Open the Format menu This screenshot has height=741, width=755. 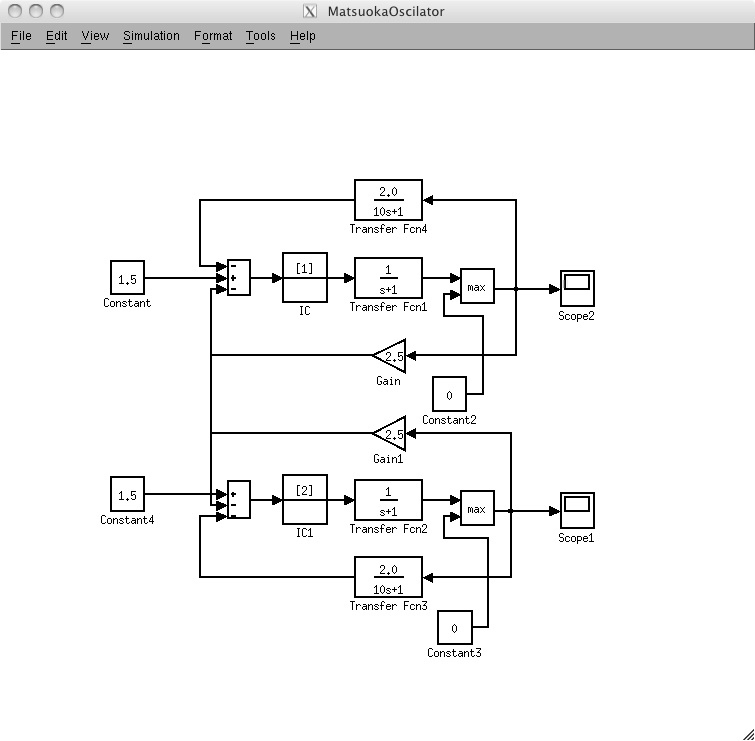213,36
